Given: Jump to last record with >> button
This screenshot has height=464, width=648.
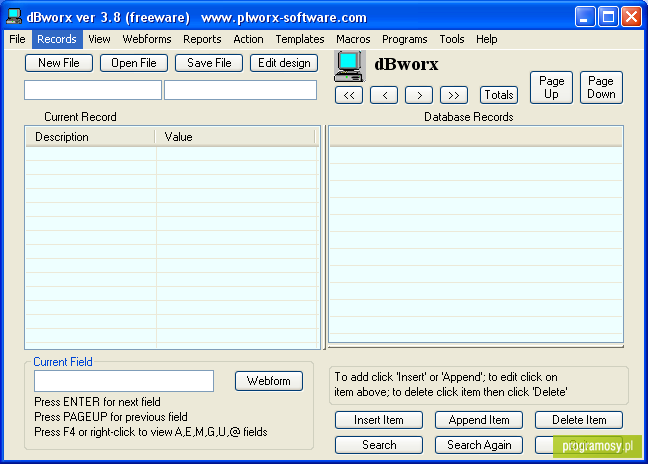Looking at the screenshot, I should pos(454,95).
